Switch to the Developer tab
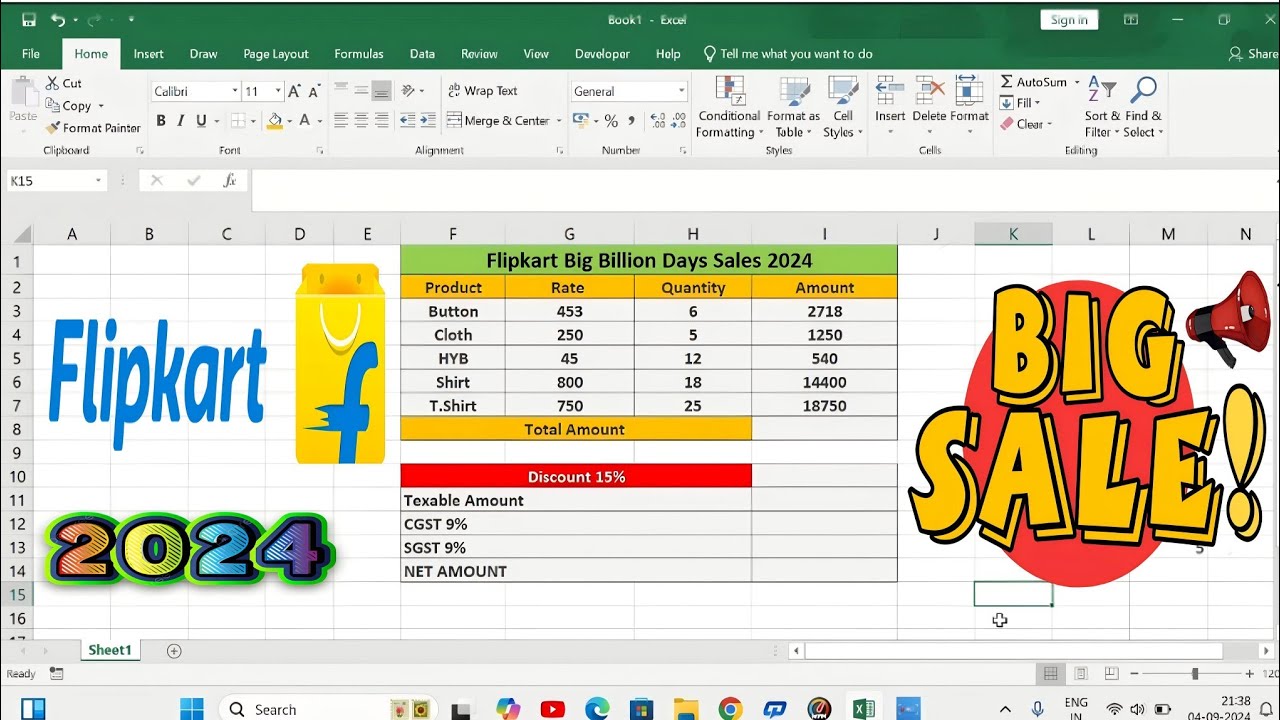The image size is (1280, 720). click(602, 54)
